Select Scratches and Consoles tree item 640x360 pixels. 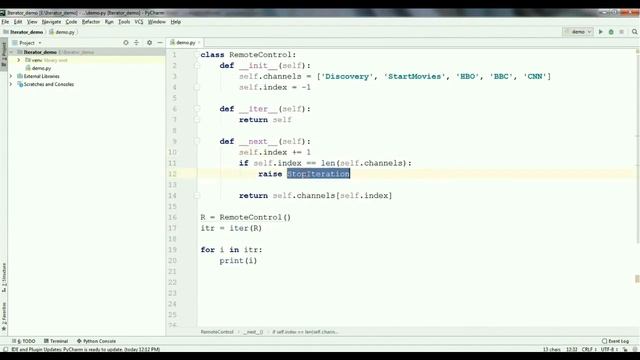46,84
